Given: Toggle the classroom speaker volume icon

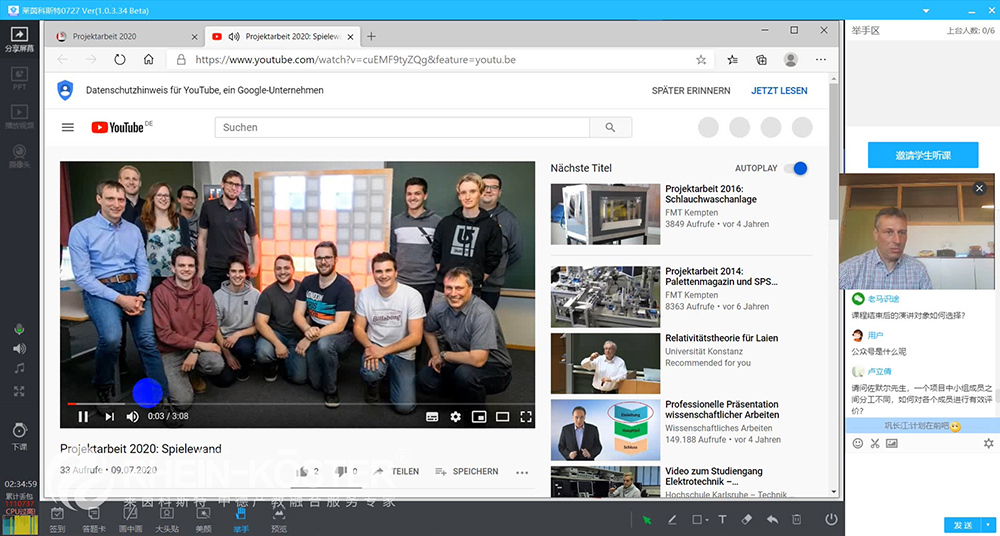Looking at the screenshot, I should point(19,348).
